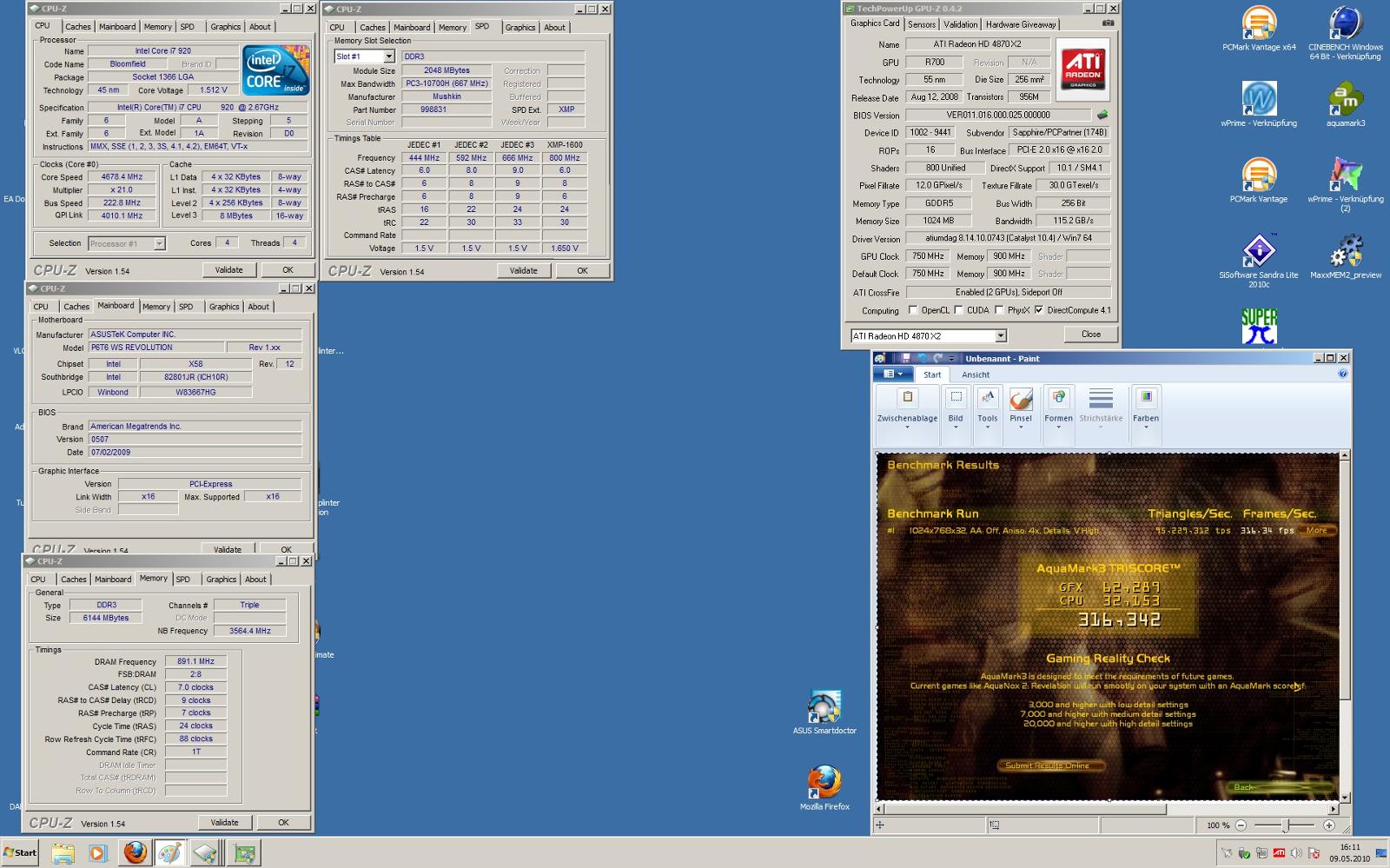
Task: Click taskbar clock showing 16:11
Action: click(1350, 852)
